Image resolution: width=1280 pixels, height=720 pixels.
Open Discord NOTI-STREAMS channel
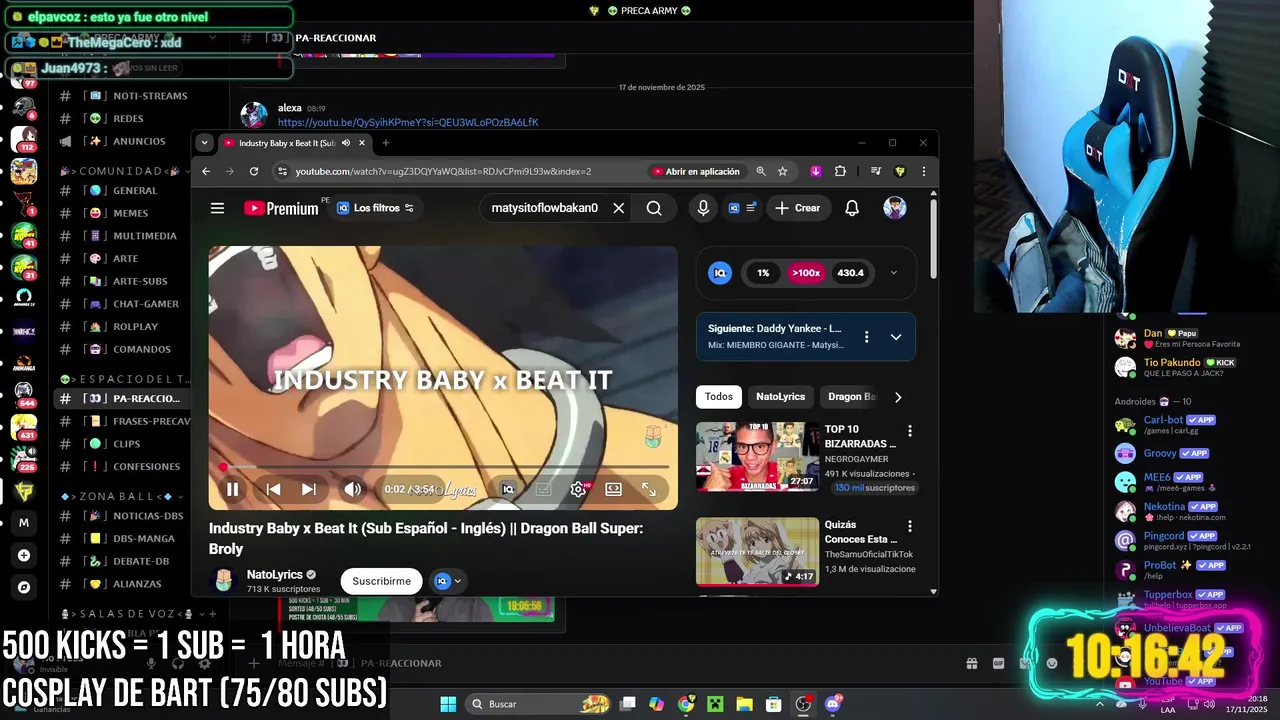click(x=150, y=96)
